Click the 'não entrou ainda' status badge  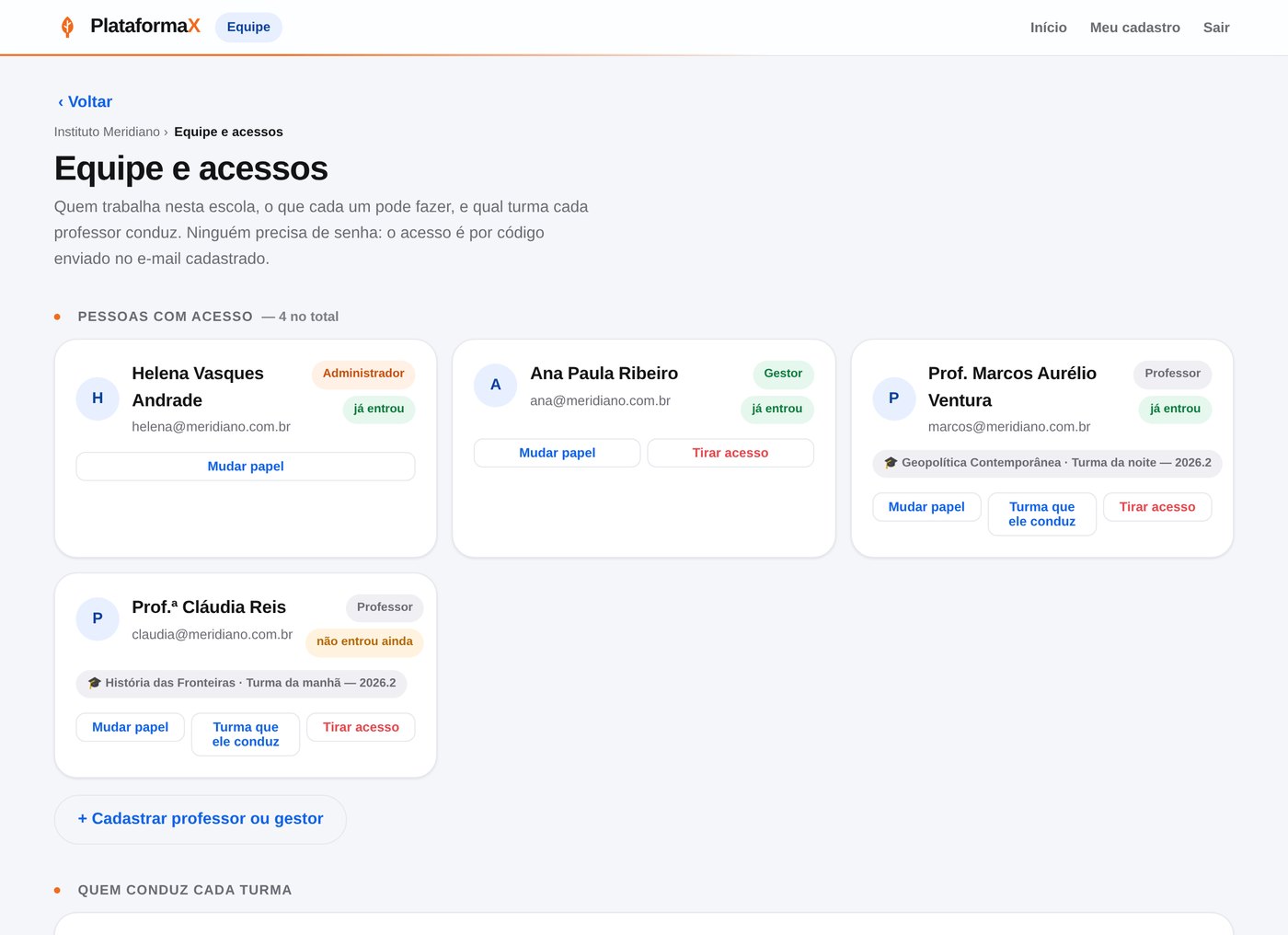tap(364, 642)
